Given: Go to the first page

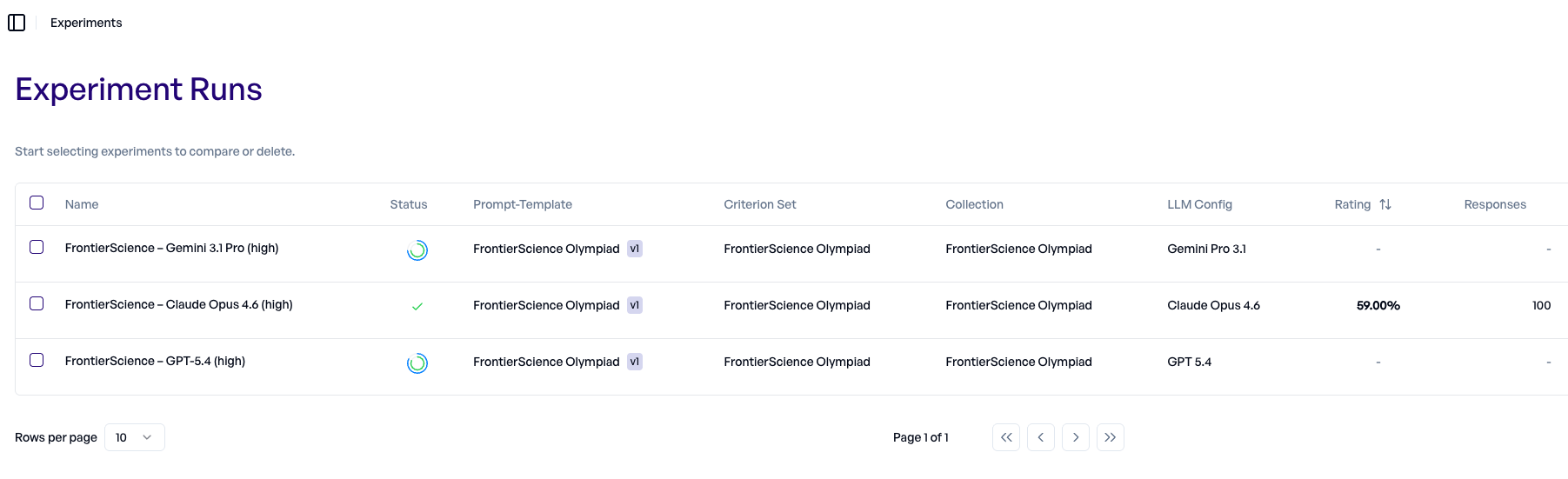Looking at the screenshot, I should [x=1006, y=437].
